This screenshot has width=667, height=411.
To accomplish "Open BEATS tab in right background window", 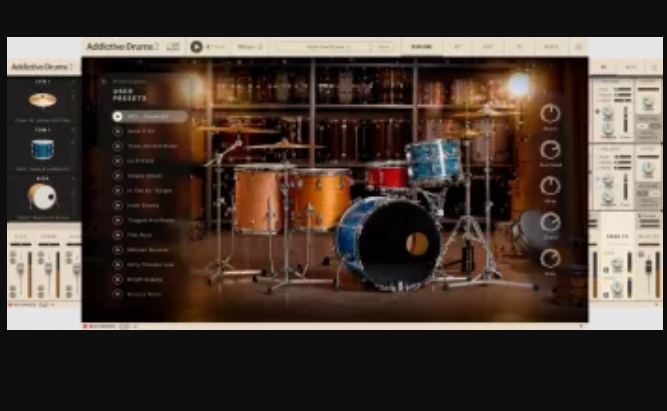I will [631, 67].
